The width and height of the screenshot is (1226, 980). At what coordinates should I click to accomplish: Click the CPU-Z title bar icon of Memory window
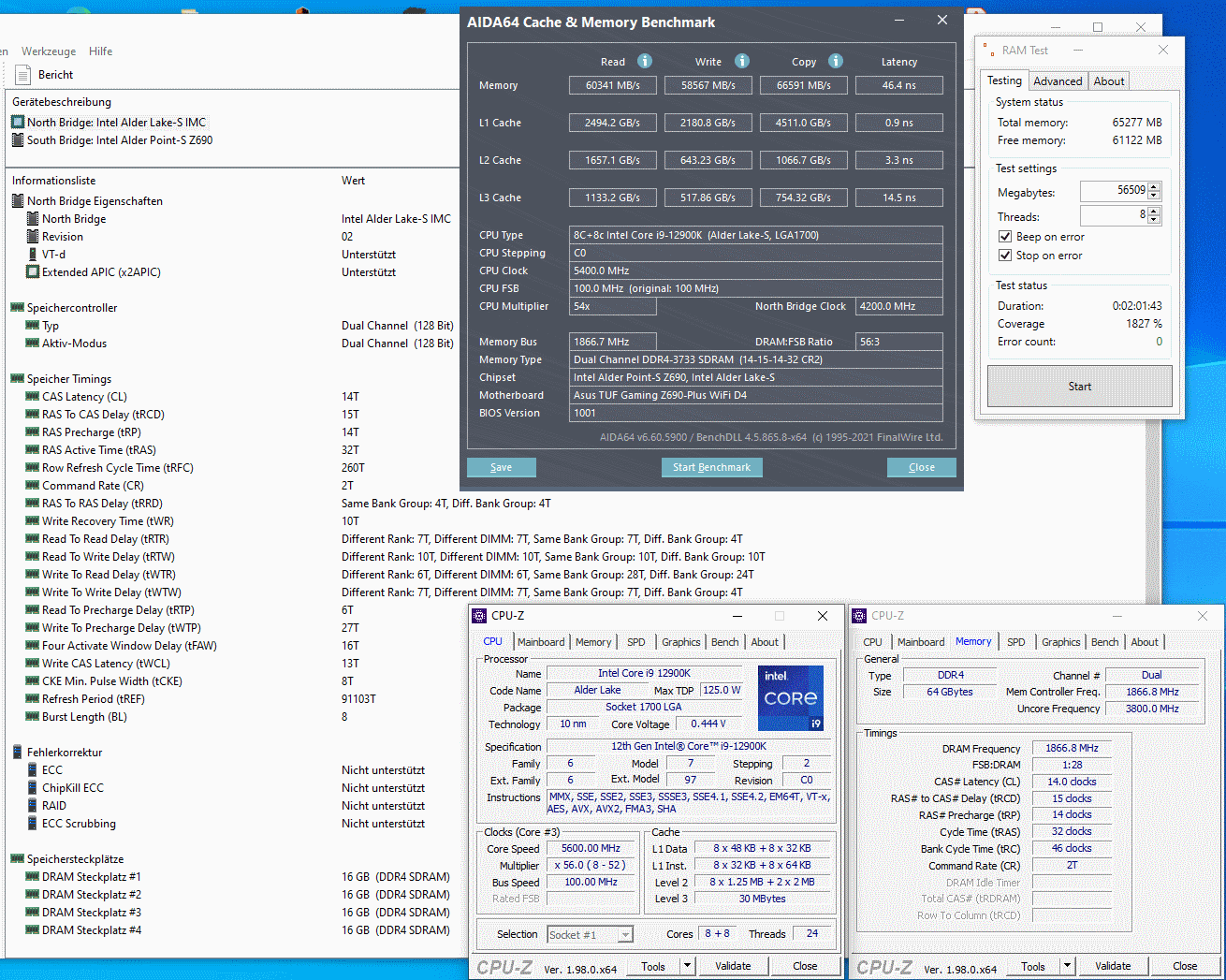tap(859, 616)
